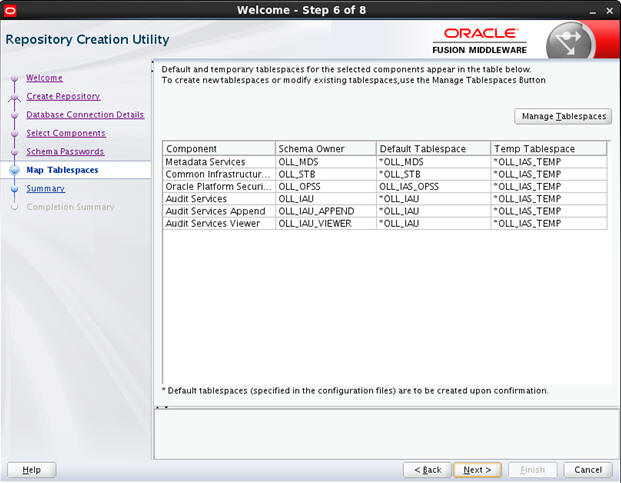Select the Metadata Services row
The height and width of the screenshot is (483, 621).
(x=385, y=162)
